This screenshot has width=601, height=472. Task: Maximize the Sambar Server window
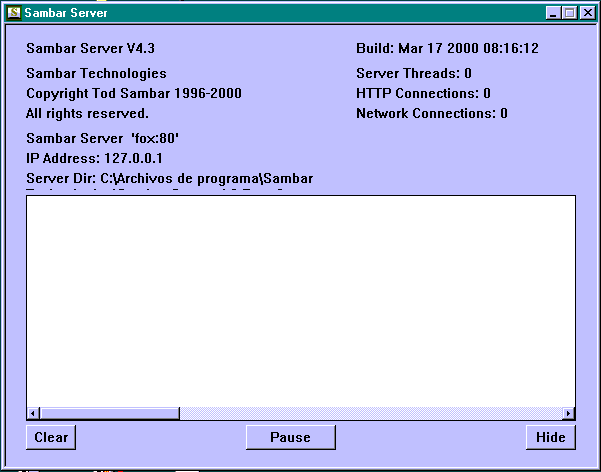coord(570,13)
